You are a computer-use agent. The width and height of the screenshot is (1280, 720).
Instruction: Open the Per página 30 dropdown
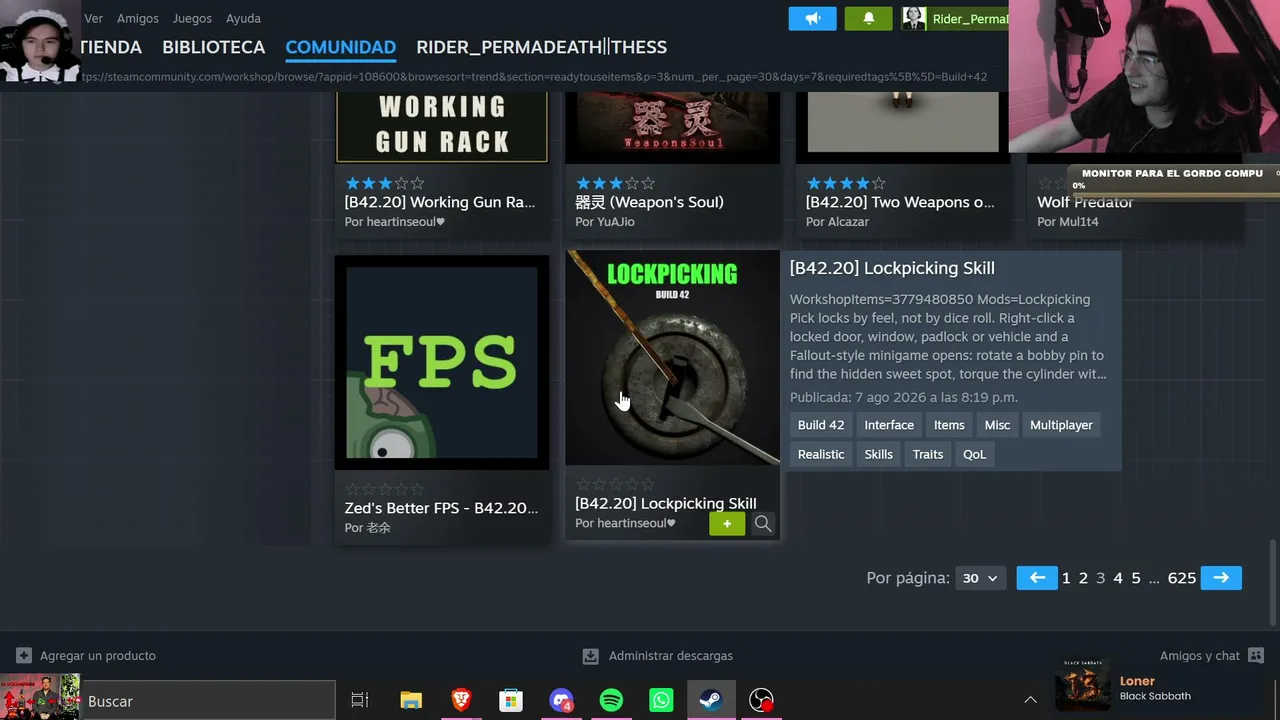pos(980,578)
